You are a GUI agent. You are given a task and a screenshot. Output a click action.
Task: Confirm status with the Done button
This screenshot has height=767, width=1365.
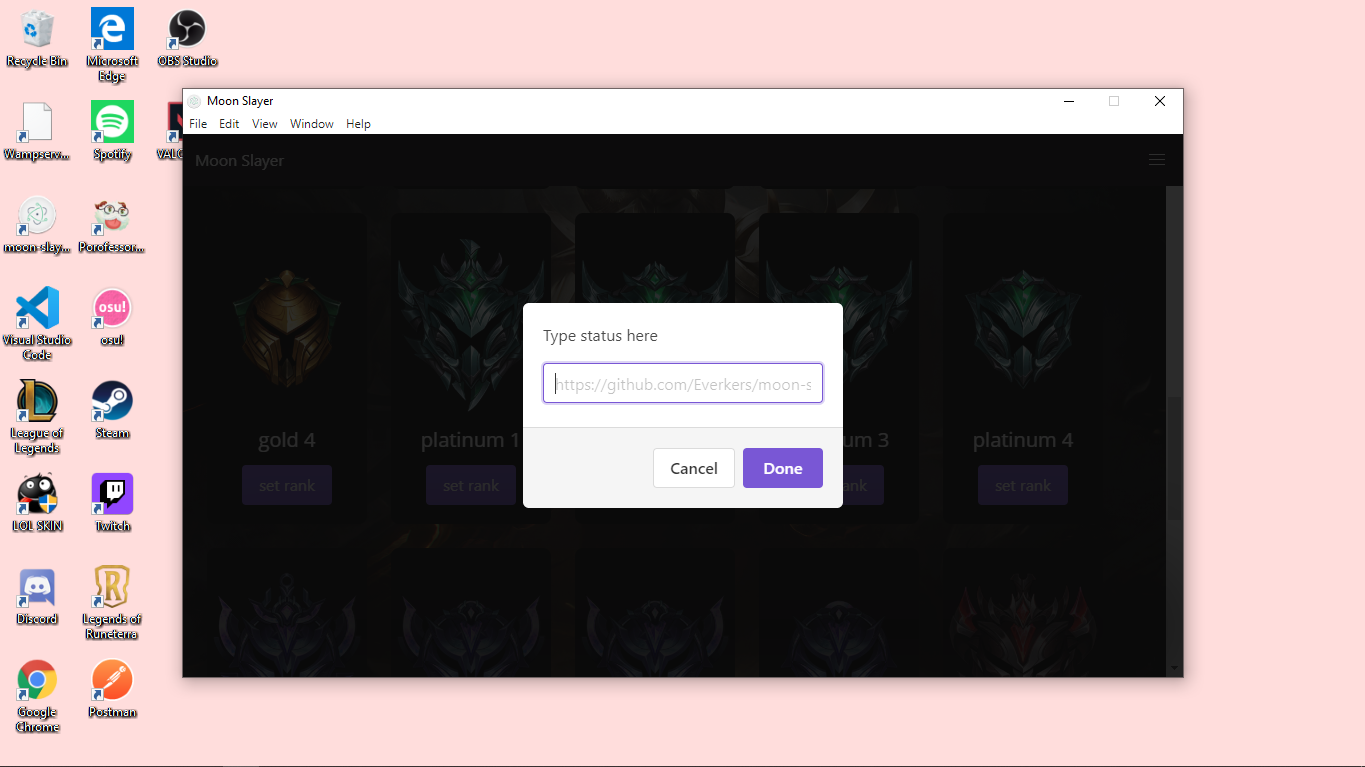click(783, 468)
